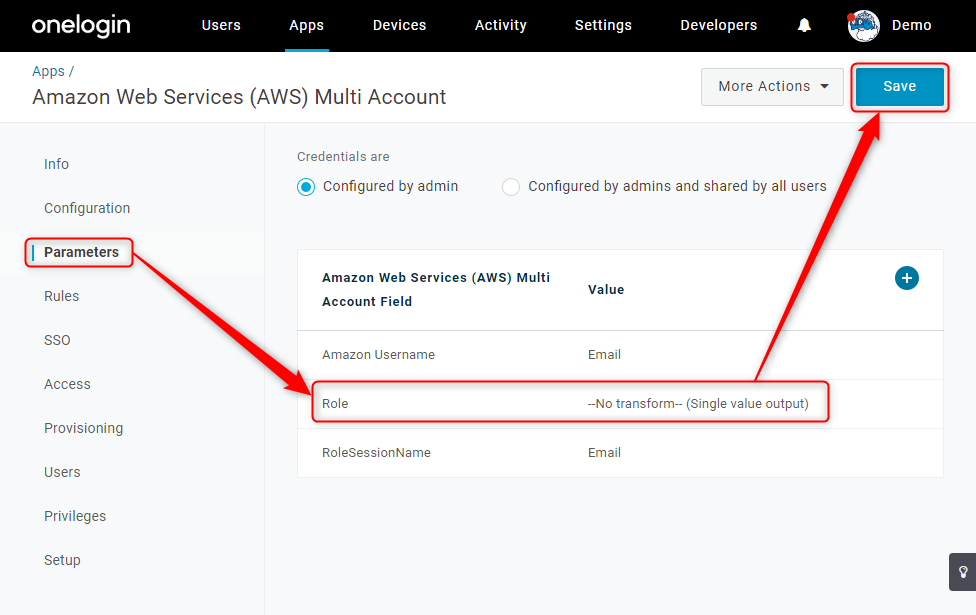Click the Save button
Viewport: 976px width, 615px height.
click(x=899, y=87)
